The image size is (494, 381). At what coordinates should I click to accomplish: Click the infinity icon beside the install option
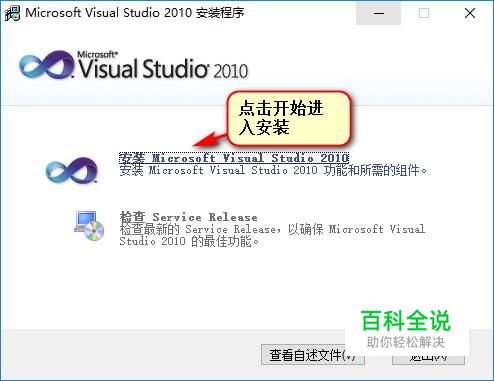click(72, 171)
